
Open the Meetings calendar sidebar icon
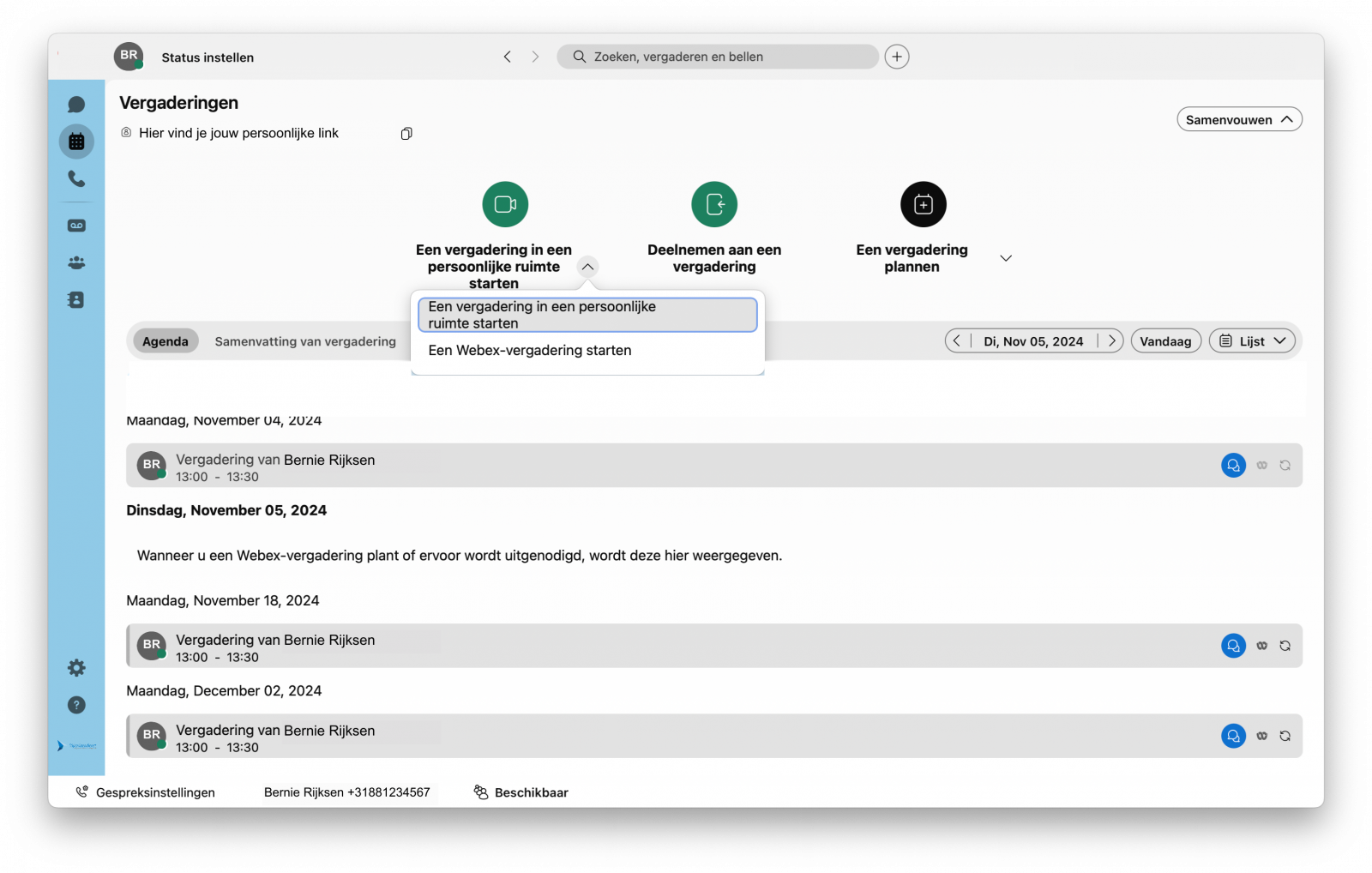point(76,141)
